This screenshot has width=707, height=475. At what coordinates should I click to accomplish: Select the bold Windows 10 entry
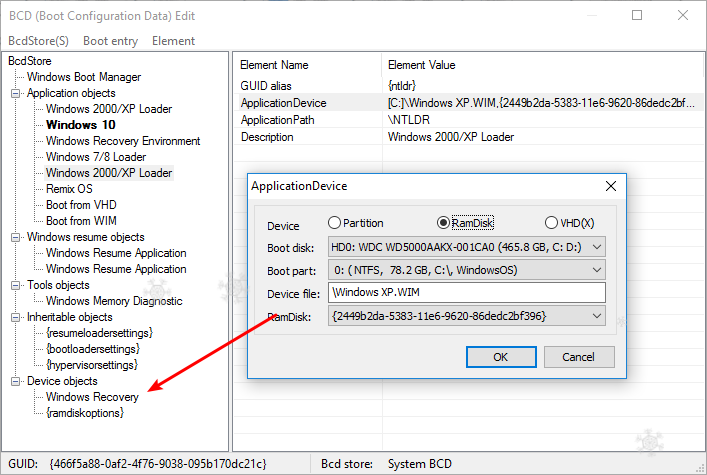[x=81, y=125]
